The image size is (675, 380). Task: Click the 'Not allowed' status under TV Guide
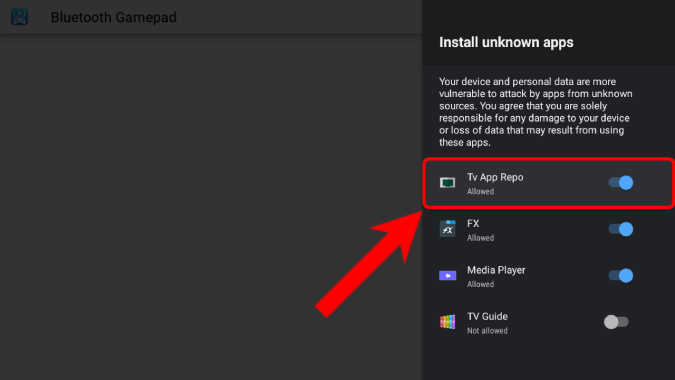tap(487, 331)
